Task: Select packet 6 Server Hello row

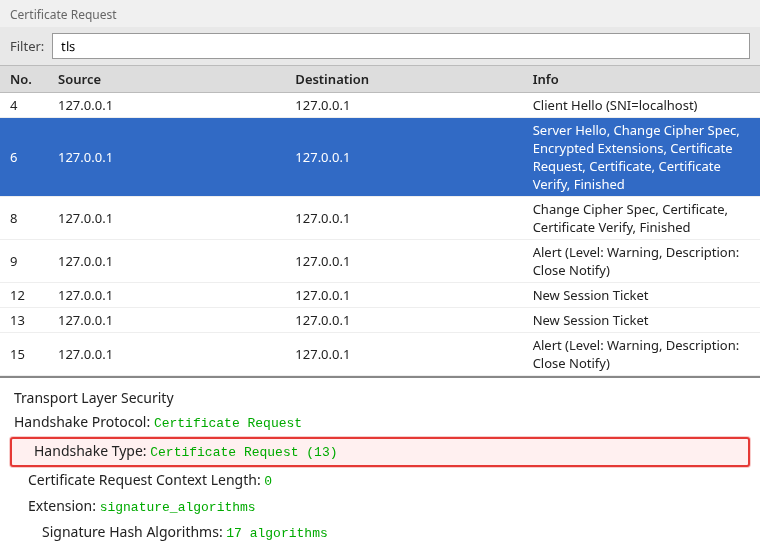Action: pyautogui.click(x=380, y=158)
